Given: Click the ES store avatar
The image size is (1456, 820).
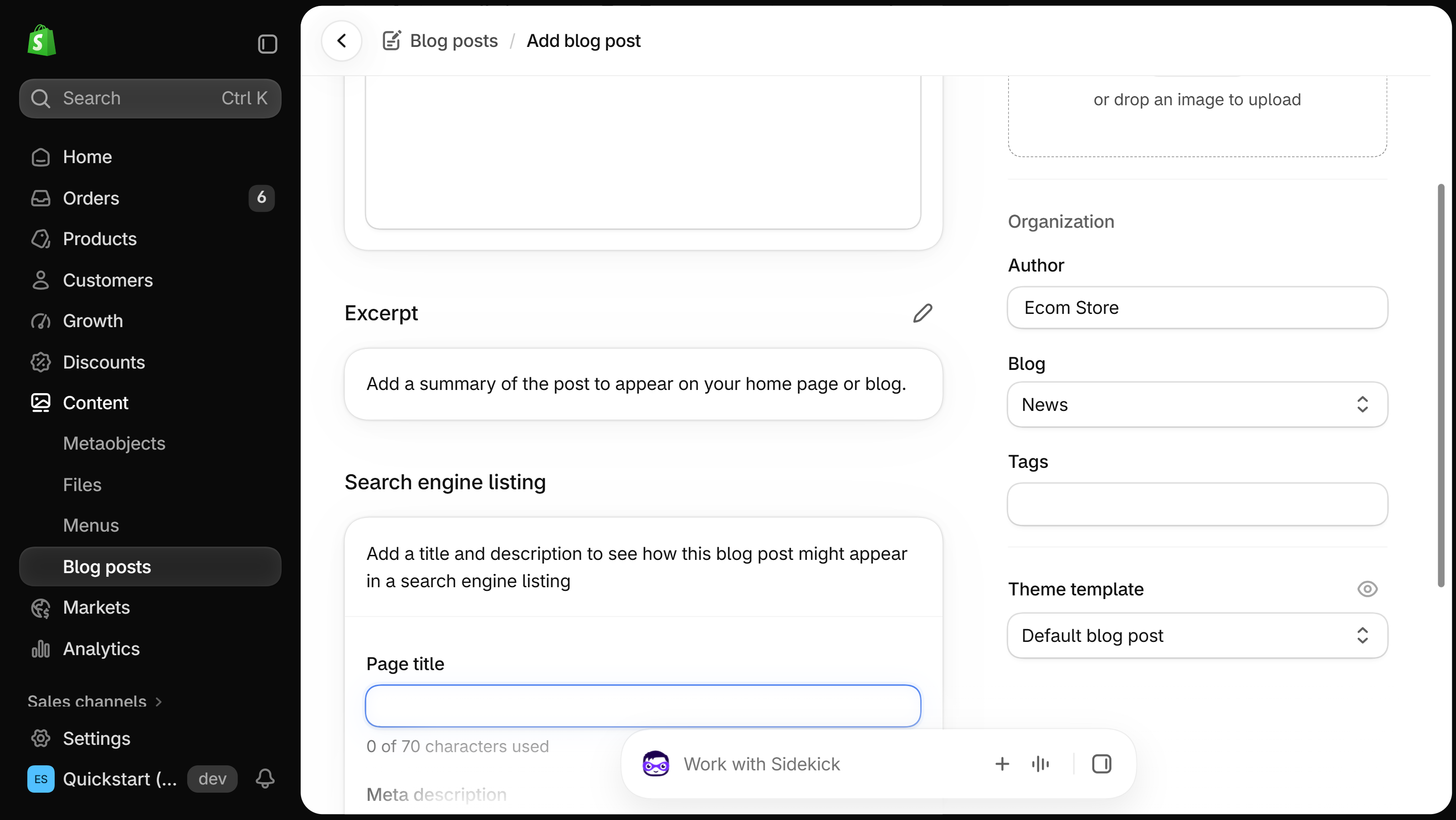Looking at the screenshot, I should [41, 779].
